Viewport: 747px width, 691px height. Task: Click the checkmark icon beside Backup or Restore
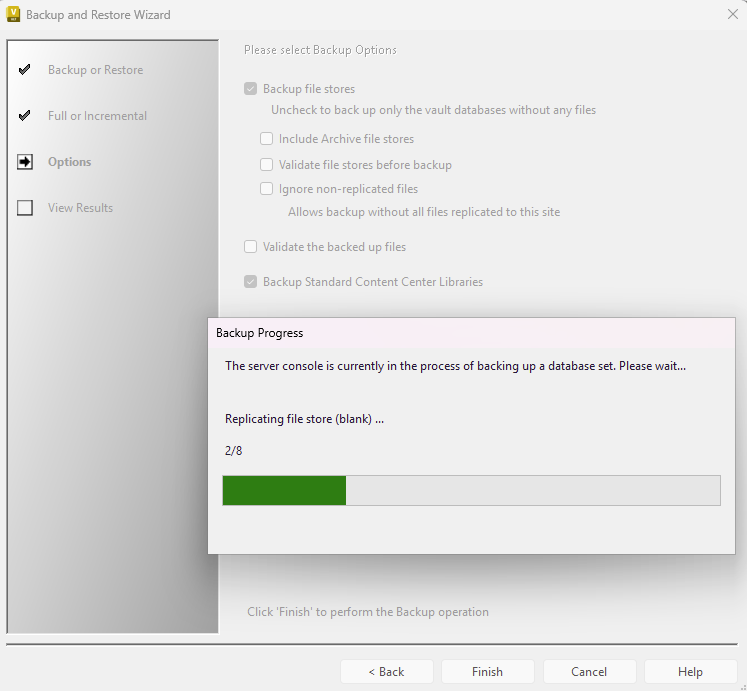[24, 70]
